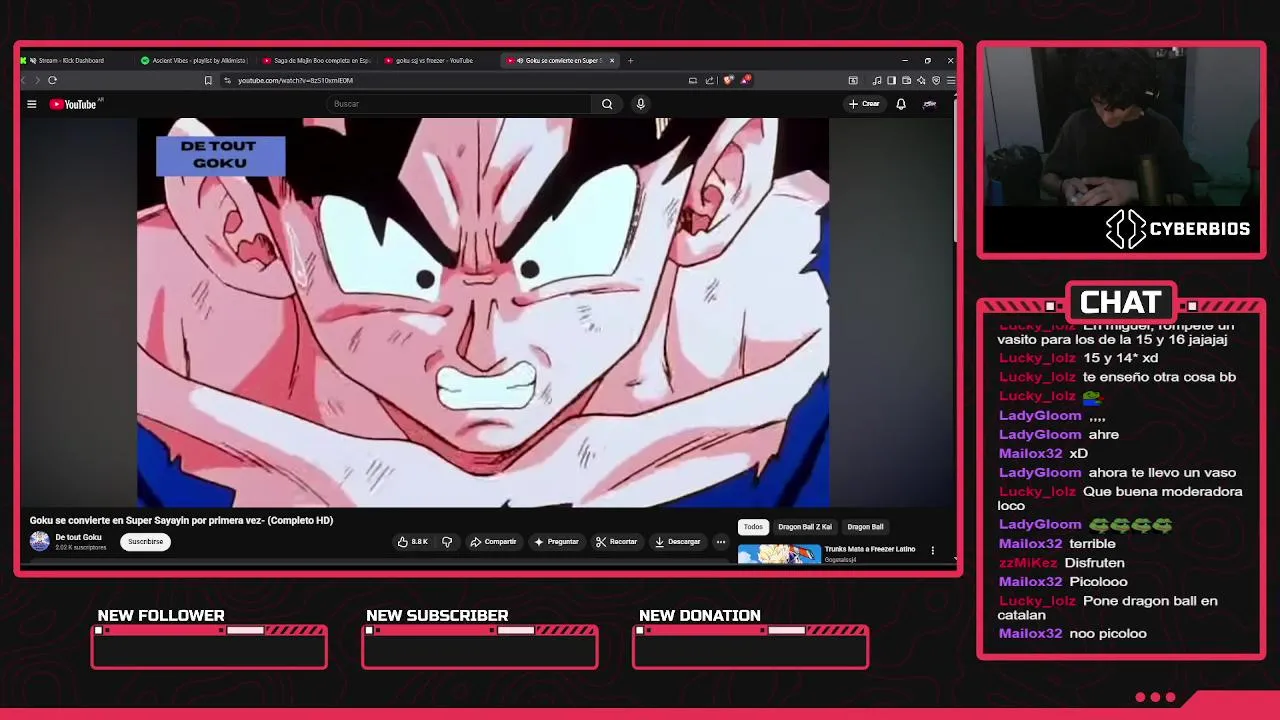This screenshot has width=1280, height=720.
Task: Click chat message 'Que buena moderadora loco'
Action: (1119, 498)
